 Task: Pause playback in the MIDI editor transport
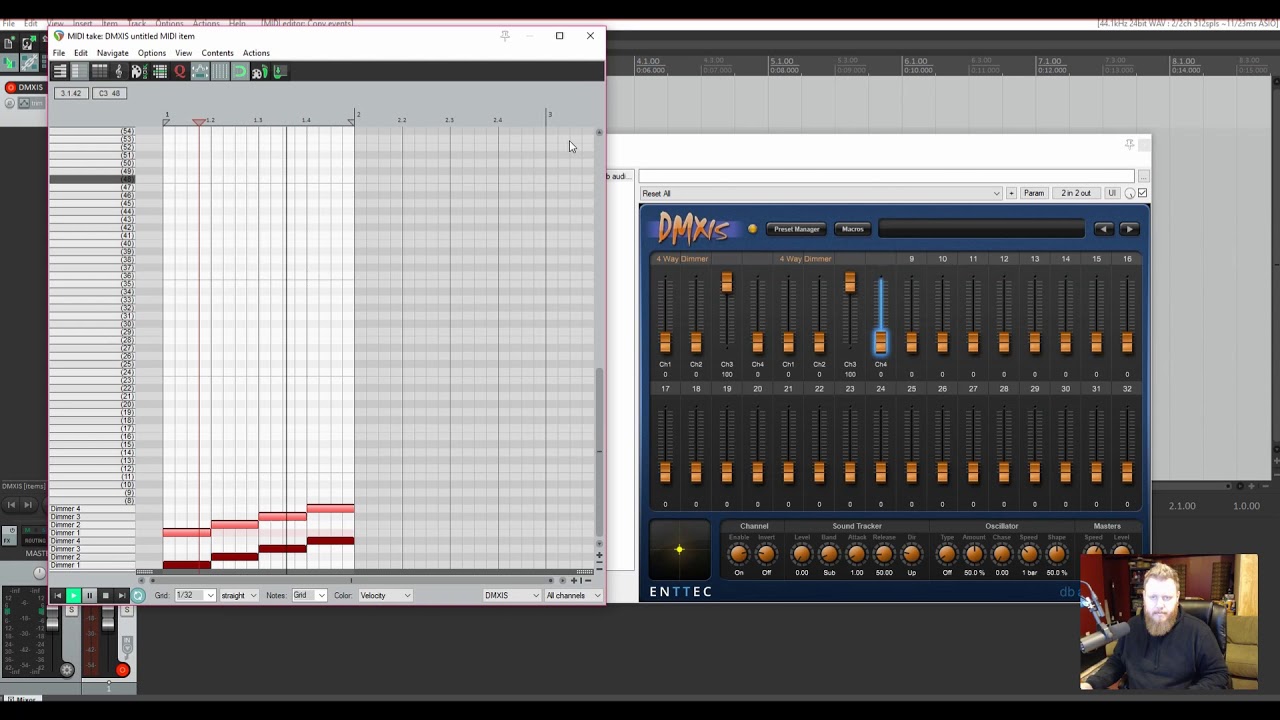coord(89,595)
